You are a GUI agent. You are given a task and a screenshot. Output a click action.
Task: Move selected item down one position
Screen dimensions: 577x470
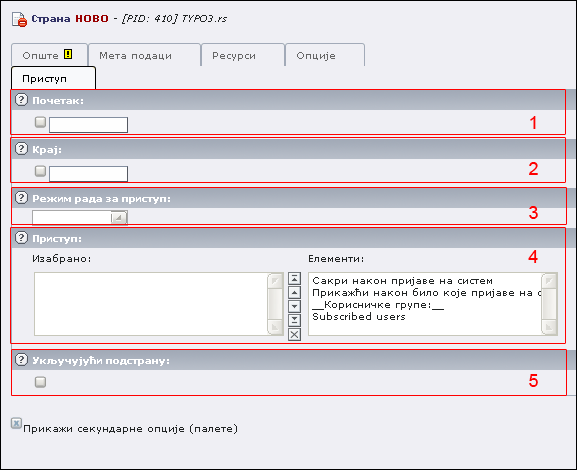coord(294,306)
